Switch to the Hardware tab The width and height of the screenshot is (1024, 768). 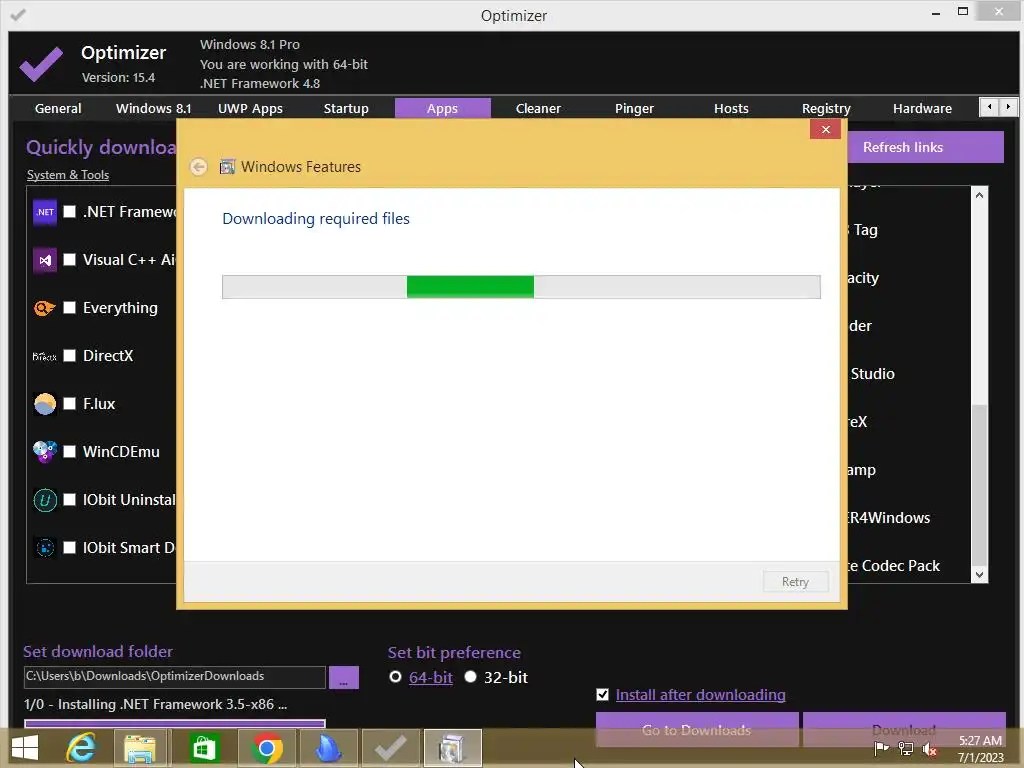click(x=922, y=108)
